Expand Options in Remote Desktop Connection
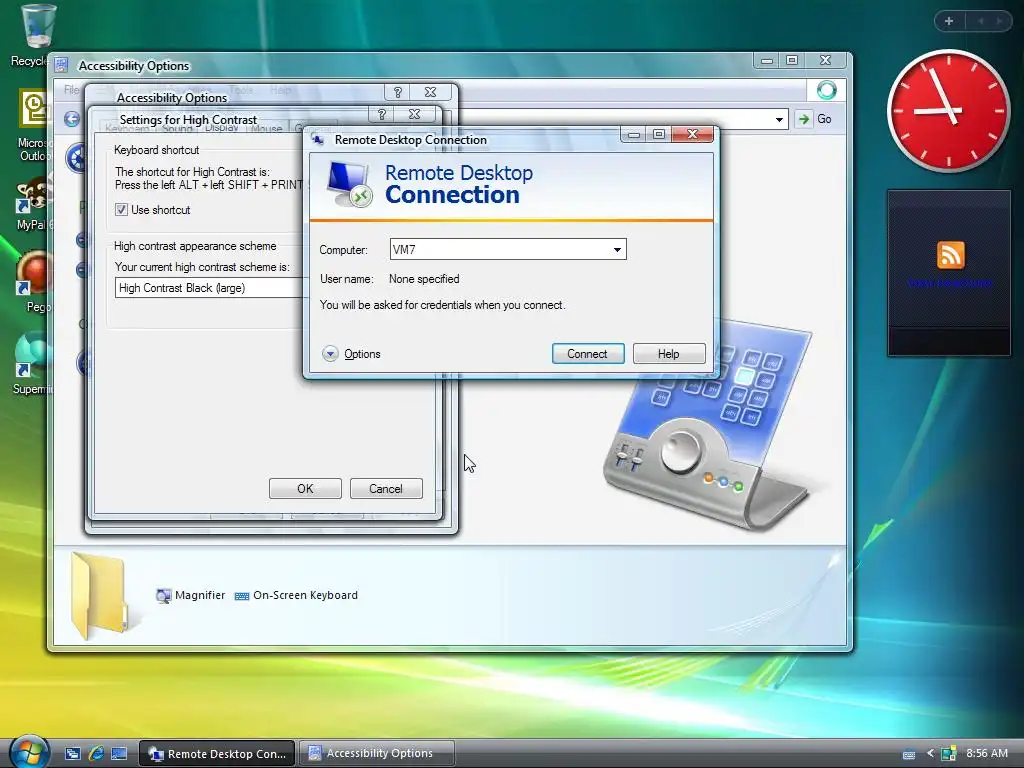 pos(351,353)
